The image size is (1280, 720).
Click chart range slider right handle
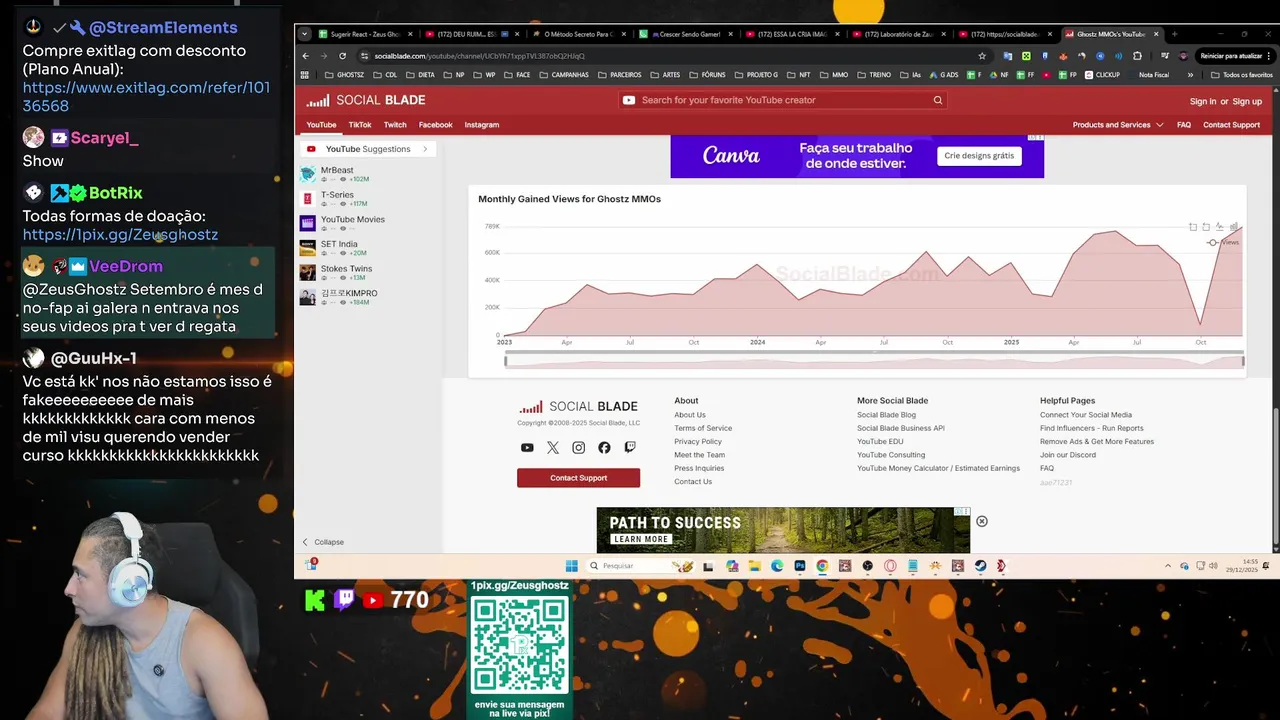[x=1244, y=361]
